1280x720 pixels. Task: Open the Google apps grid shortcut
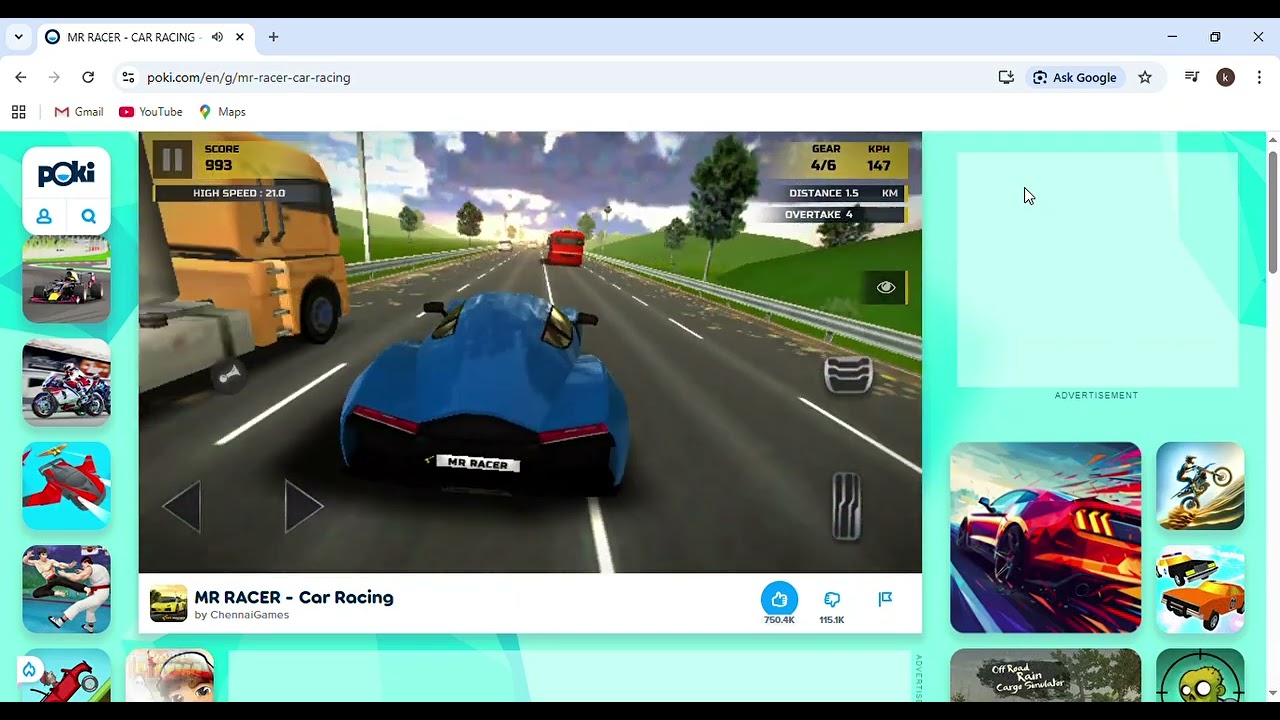coord(18,112)
